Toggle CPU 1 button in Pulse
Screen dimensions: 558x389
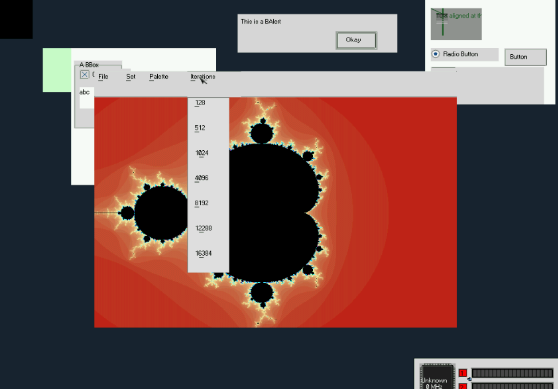463,373
